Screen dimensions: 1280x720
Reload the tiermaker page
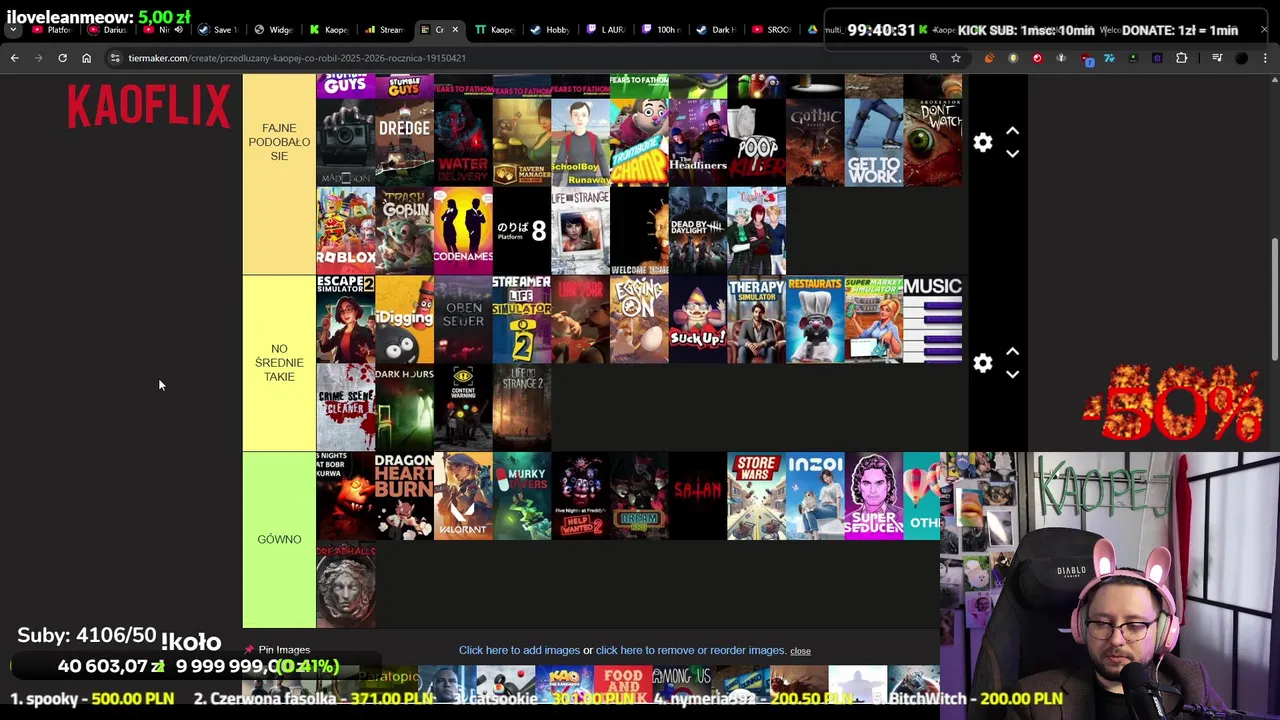(x=62, y=58)
